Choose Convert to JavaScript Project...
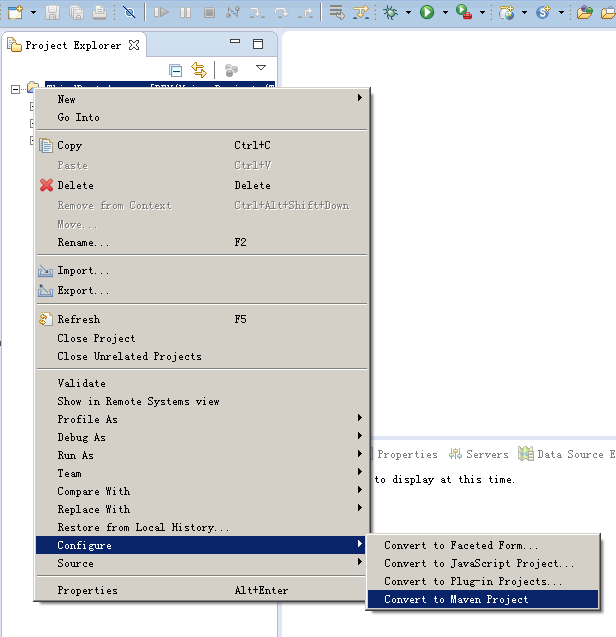The height and width of the screenshot is (637, 616). coord(483,563)
